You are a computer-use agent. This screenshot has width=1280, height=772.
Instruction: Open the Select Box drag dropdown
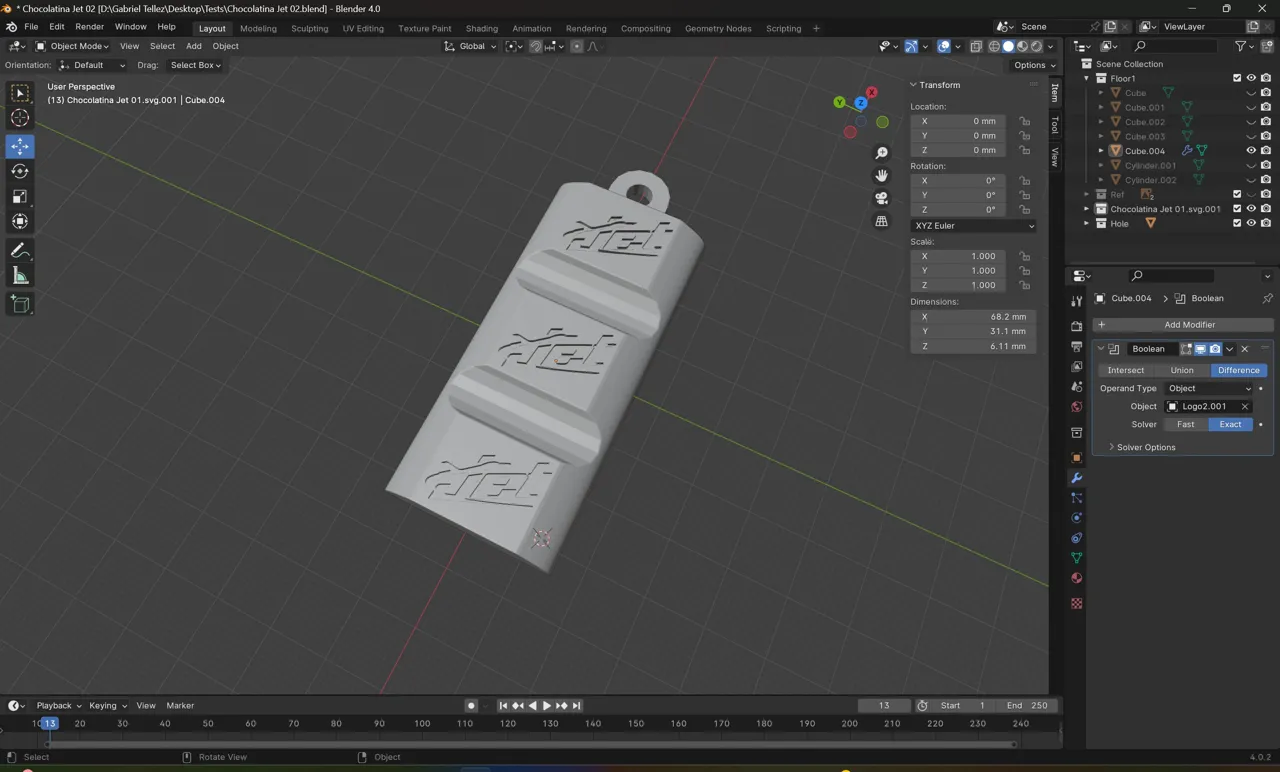pos(195,65)
